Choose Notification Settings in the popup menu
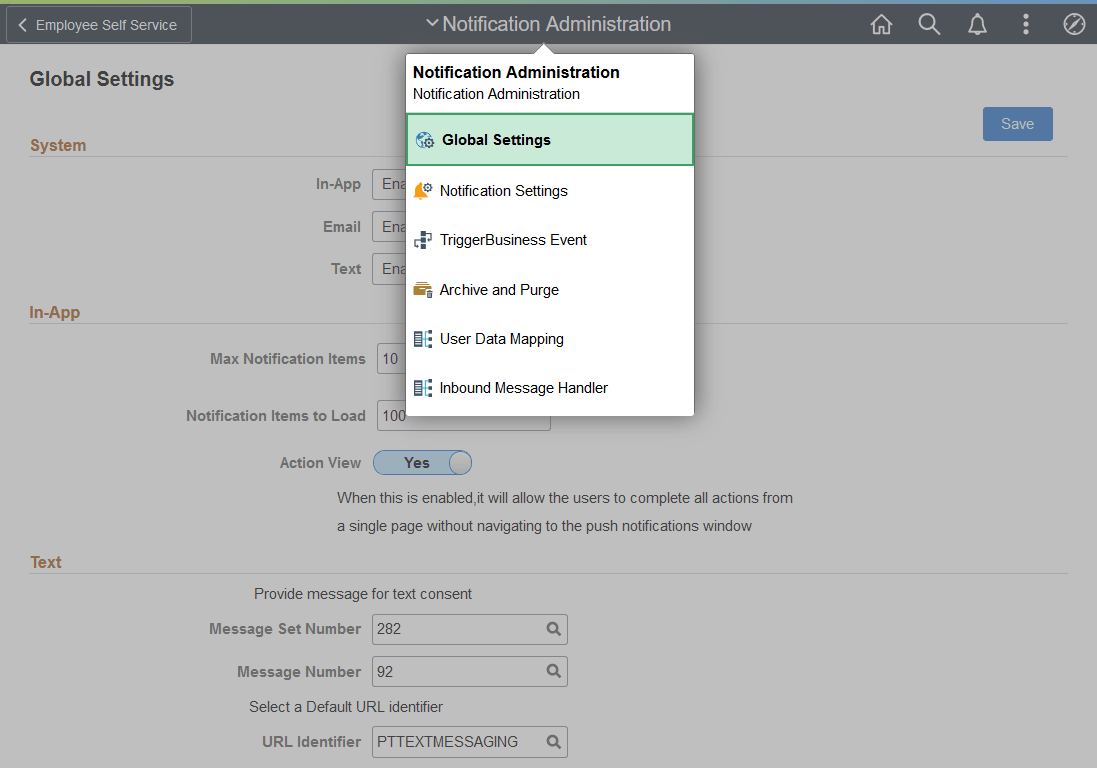Image resolution: width=1097 pixels, height=768 pixels. pos(505,189)
